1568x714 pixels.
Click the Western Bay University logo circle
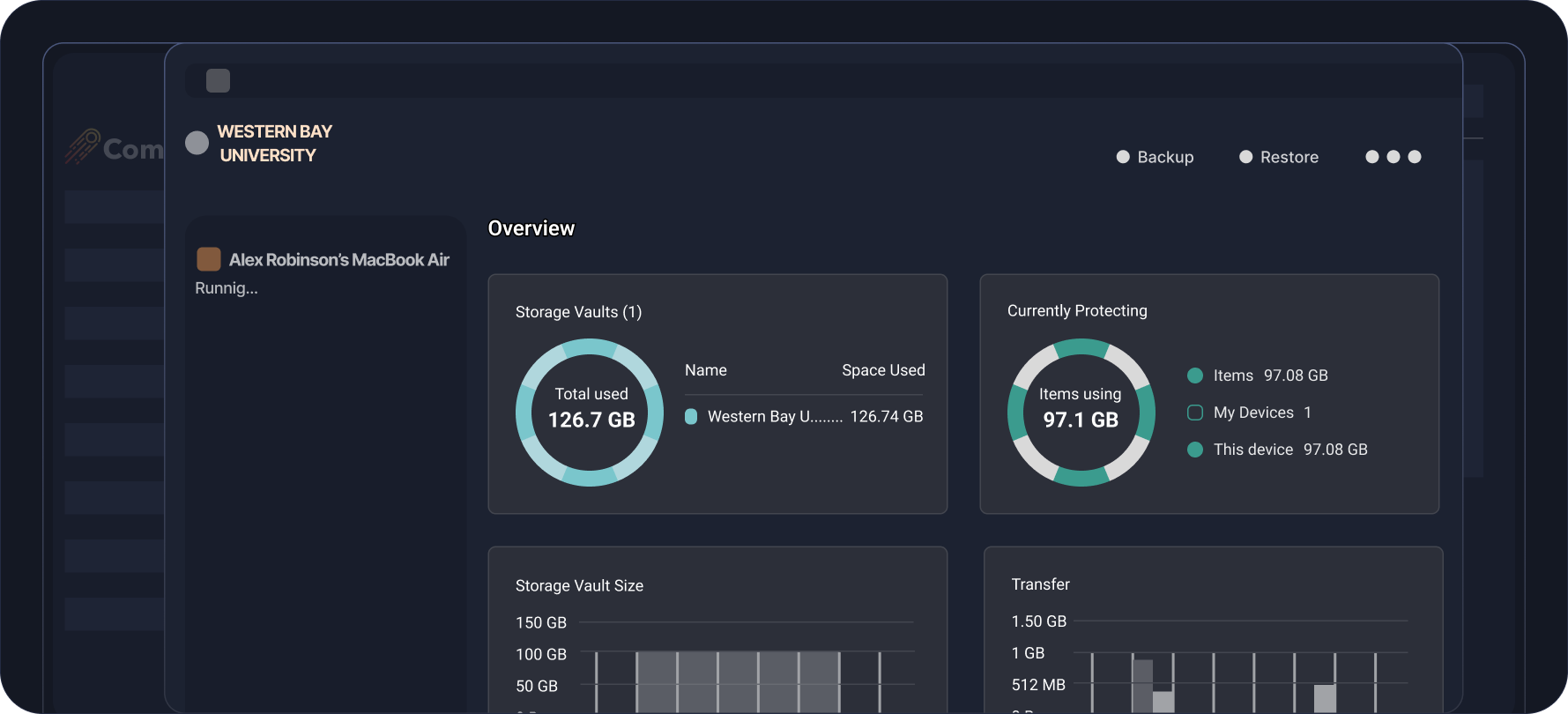coord(197,143)
